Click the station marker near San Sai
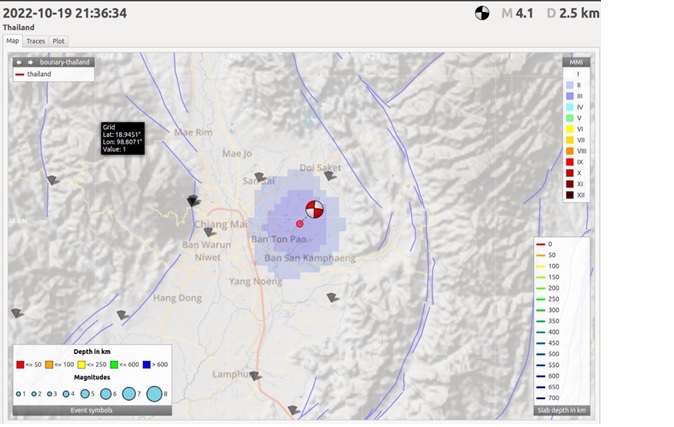The image size is (674, 427). (x=260, y=178)
